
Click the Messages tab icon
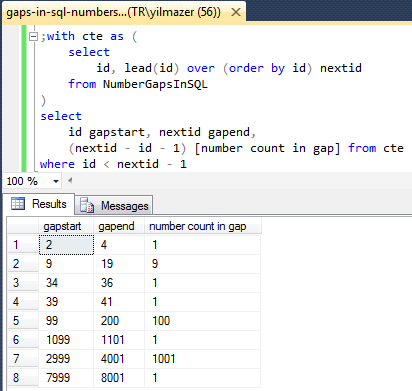tap(87, 205)
